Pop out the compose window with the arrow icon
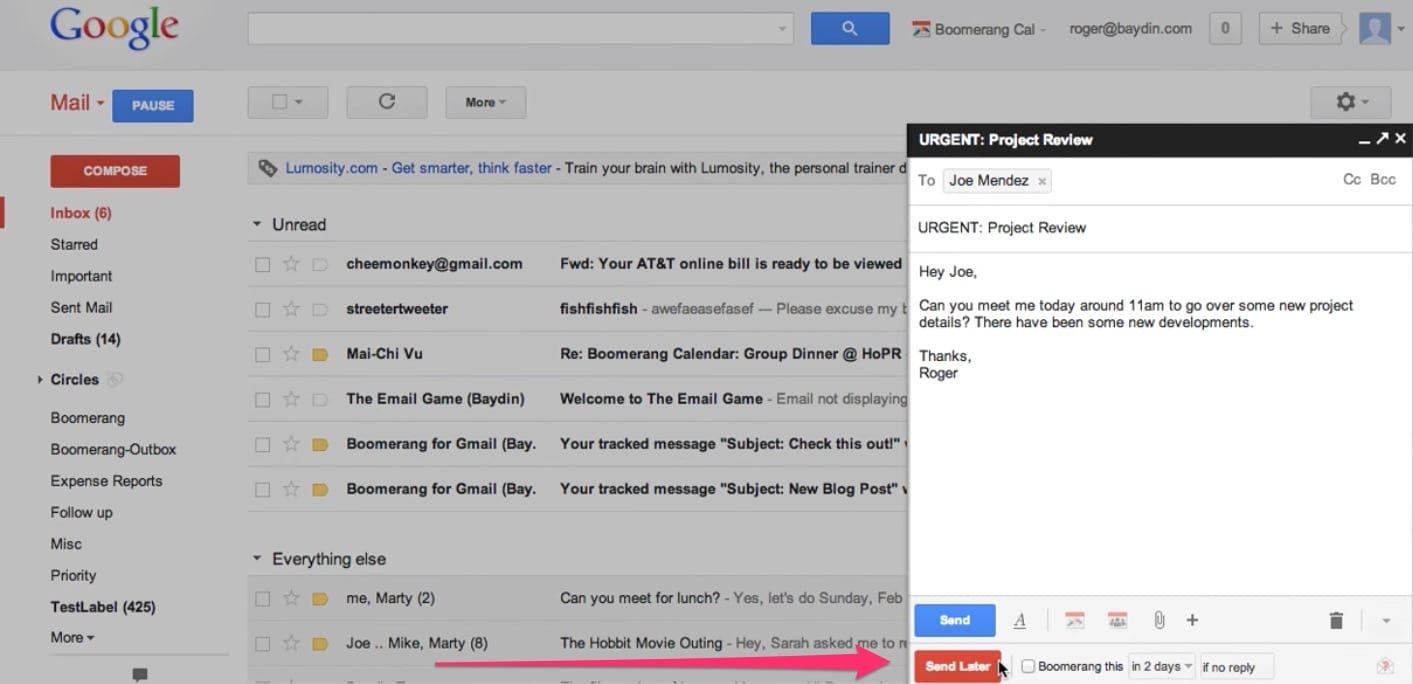The width and height of the screenshot is (1413, 684). coord(1382,139)
